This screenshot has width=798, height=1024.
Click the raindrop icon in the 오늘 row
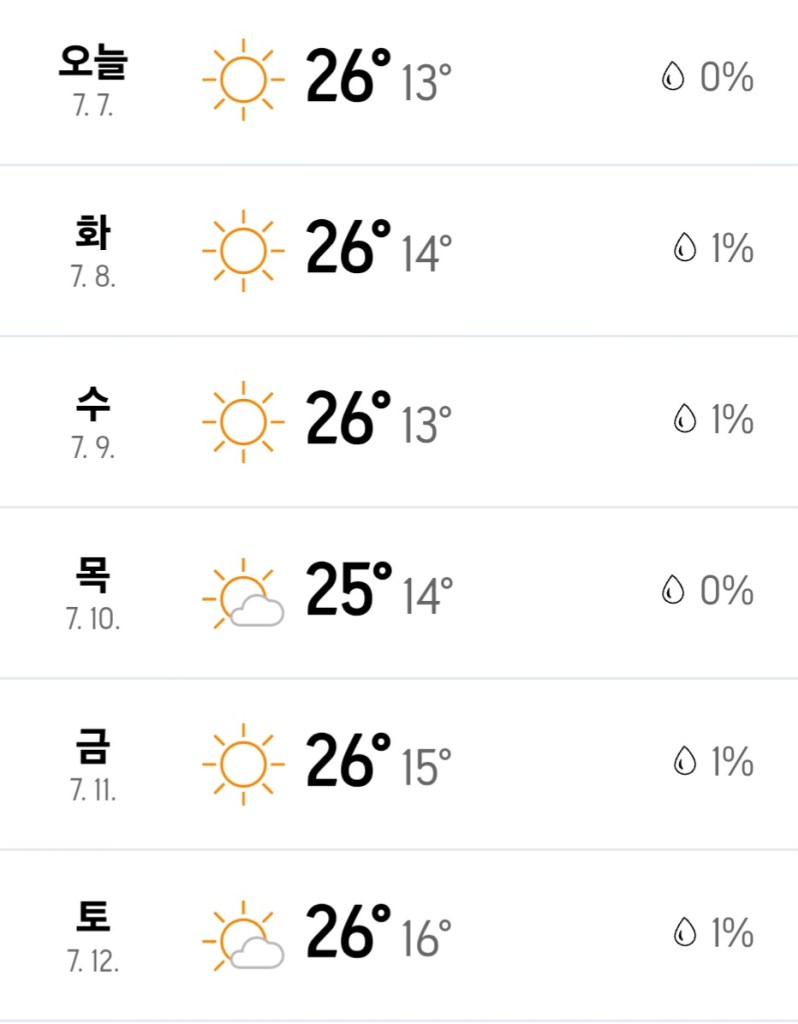click(673, 78)
